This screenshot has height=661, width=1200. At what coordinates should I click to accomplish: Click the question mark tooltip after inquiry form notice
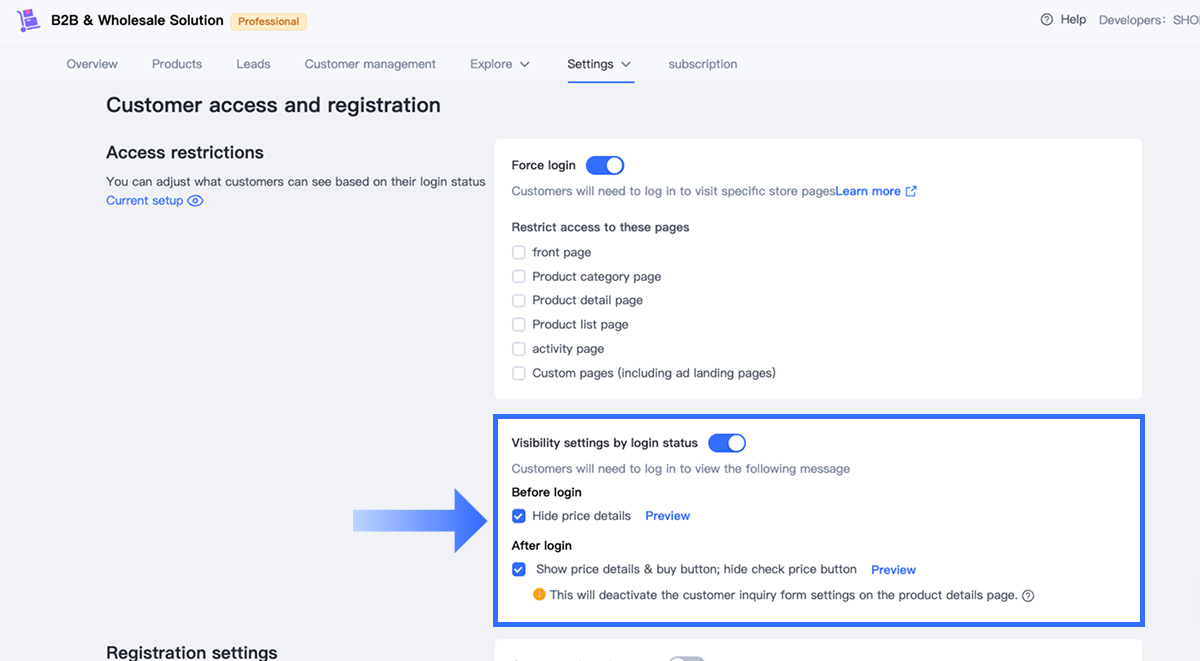(1028, 596)
